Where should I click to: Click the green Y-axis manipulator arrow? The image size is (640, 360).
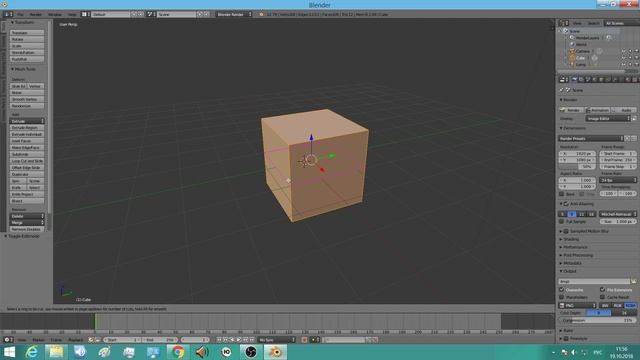[331, 156]
